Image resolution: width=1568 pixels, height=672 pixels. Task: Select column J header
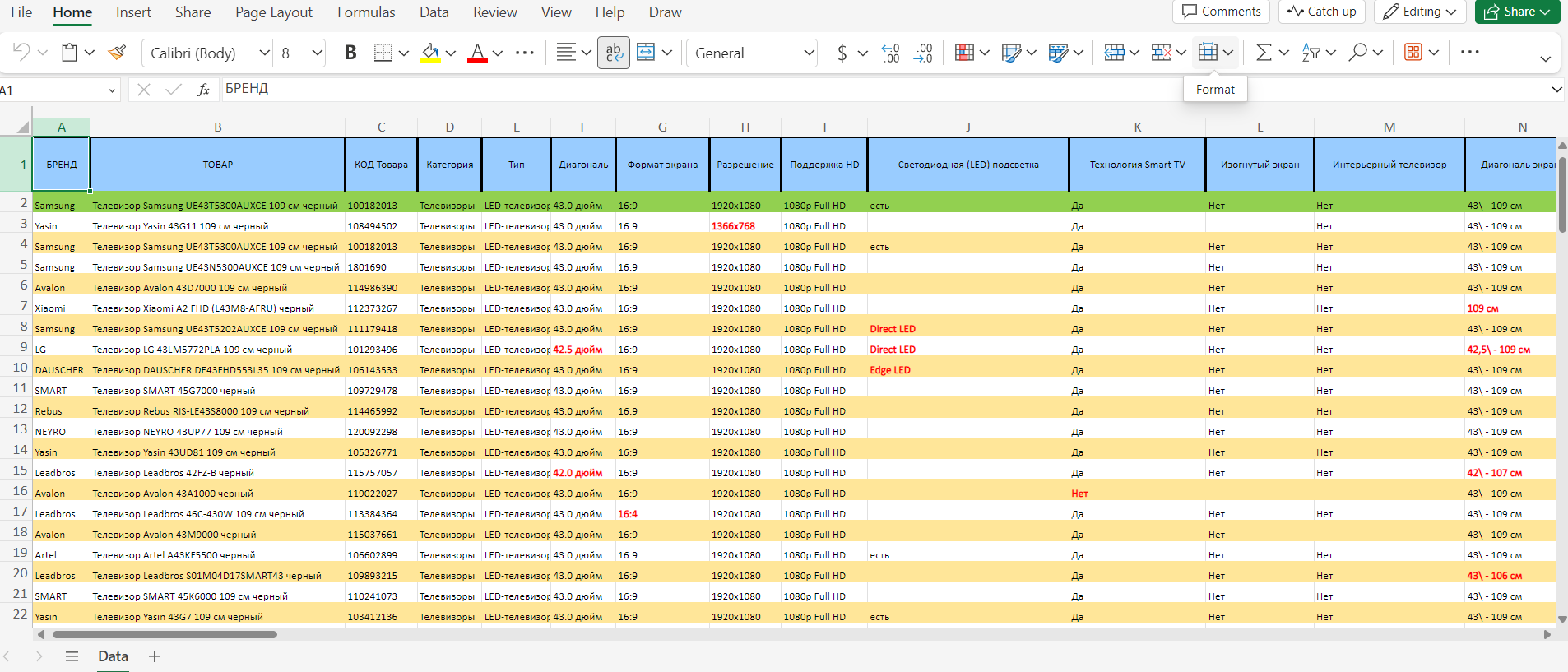(968, 127)
